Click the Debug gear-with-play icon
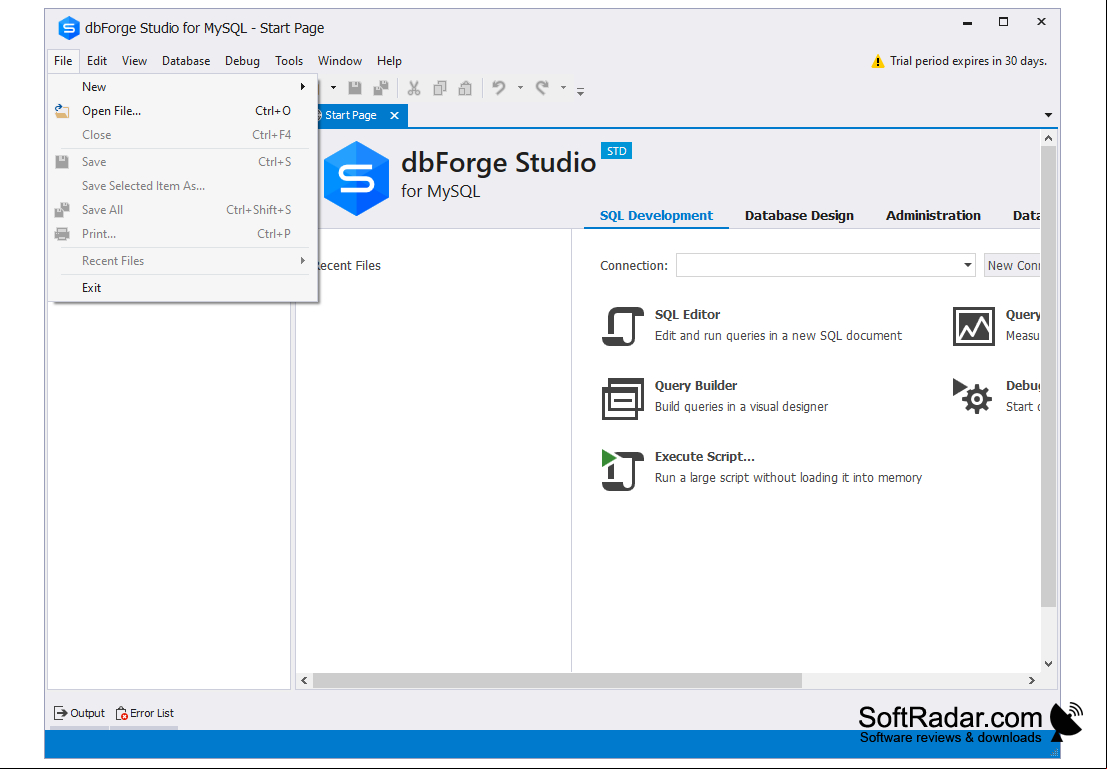This screenshot has width=1107, height=769. click(x=973, y=396)
